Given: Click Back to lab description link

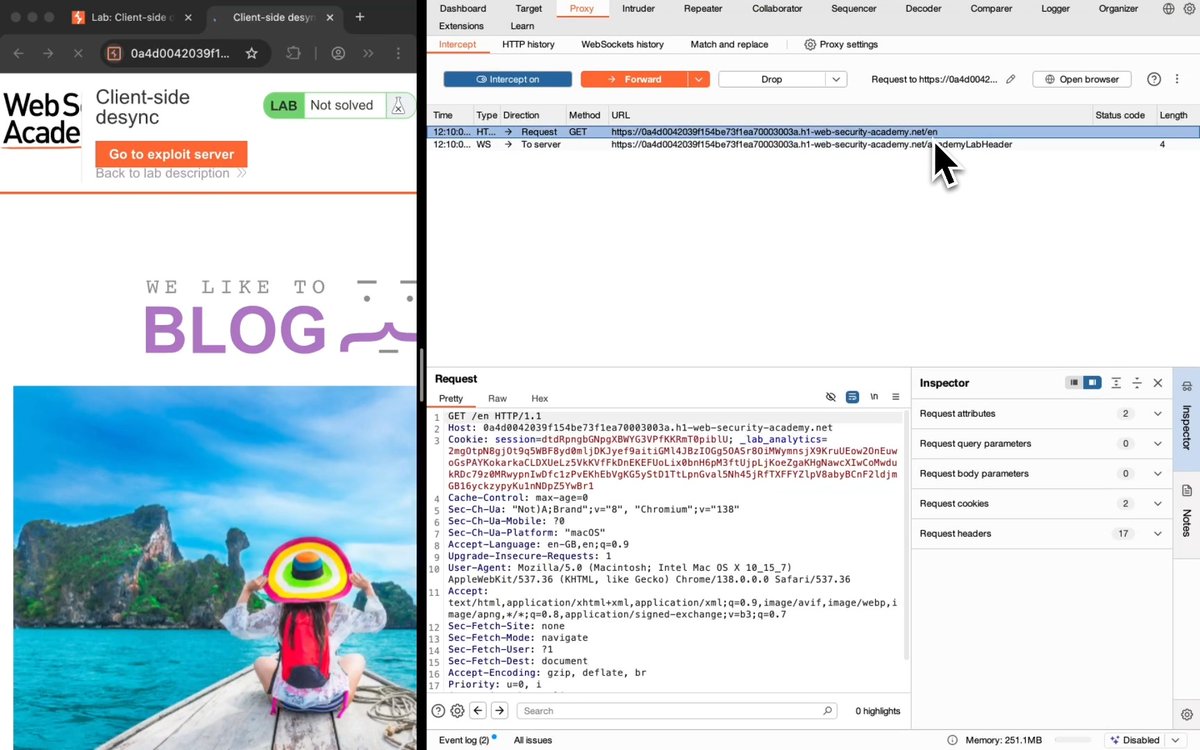Looking at the screenshot, I should click(171, 173).
